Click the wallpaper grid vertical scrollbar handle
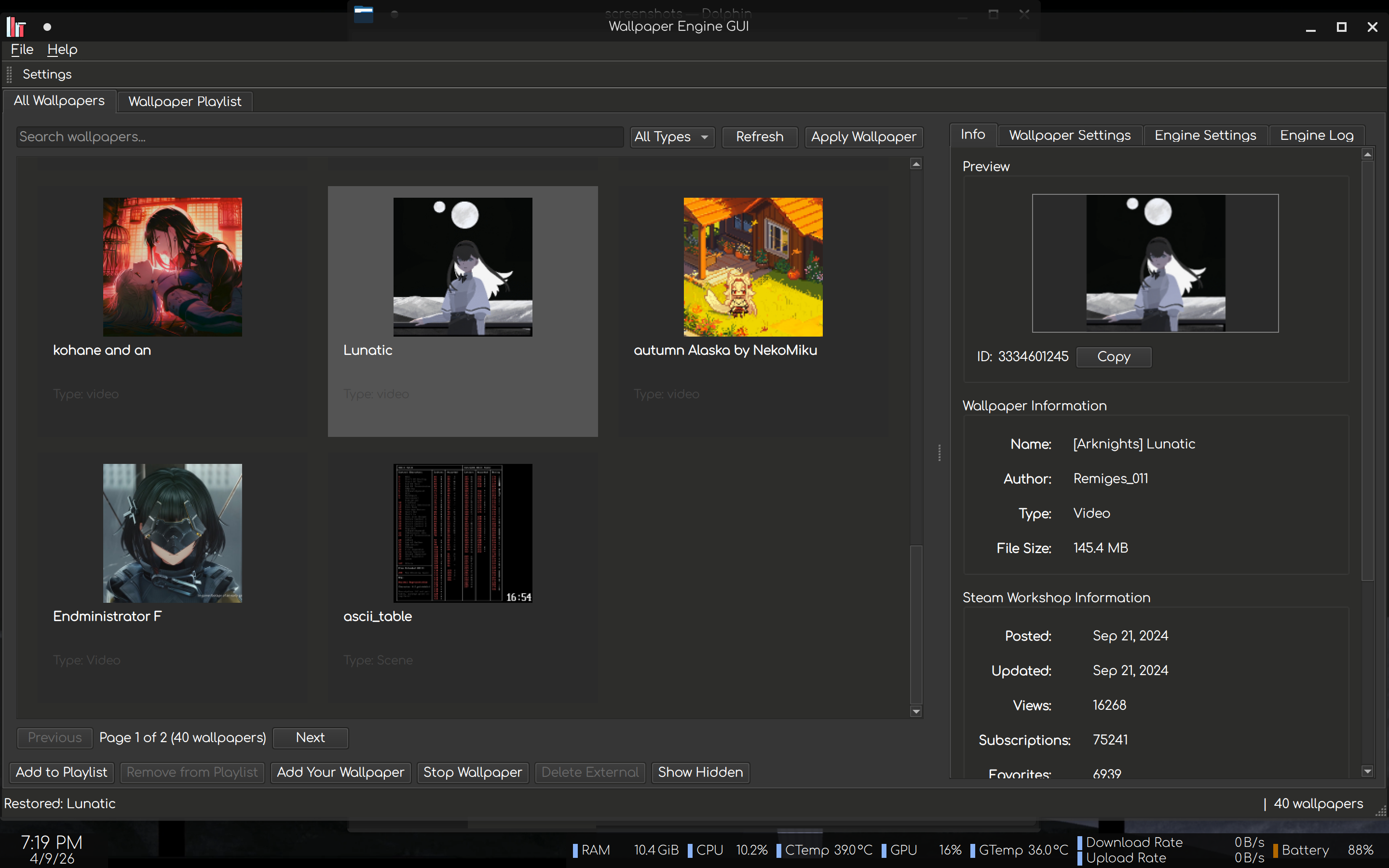Screen dimensions: 1389x868 (x=916, y=624)
